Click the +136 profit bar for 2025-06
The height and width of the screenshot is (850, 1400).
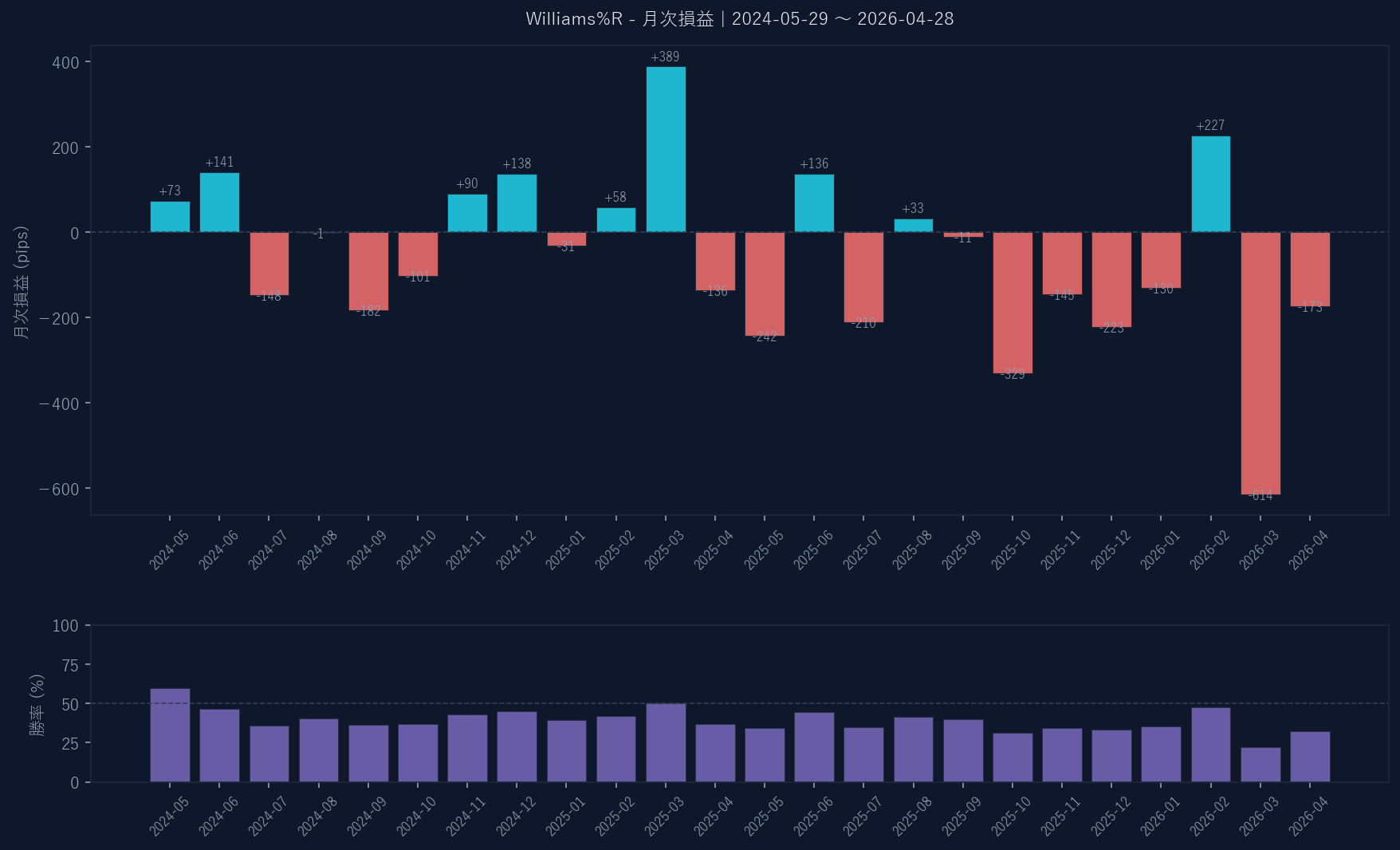coord(814,203)
